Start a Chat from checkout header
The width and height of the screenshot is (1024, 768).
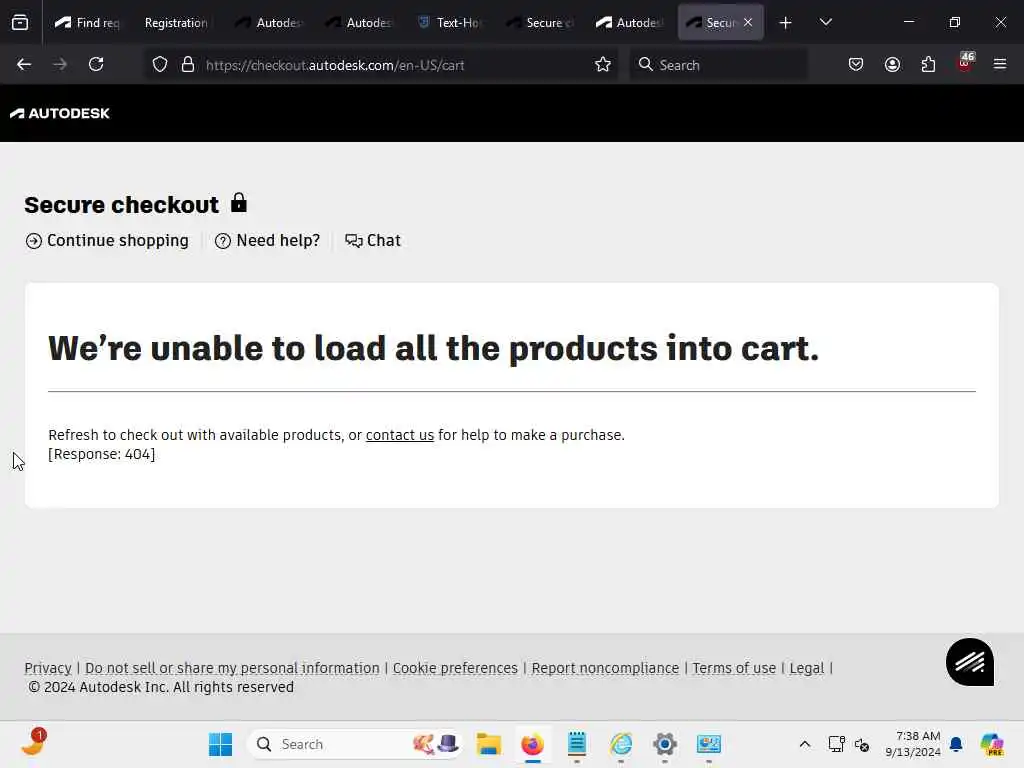tap(373, 240)
